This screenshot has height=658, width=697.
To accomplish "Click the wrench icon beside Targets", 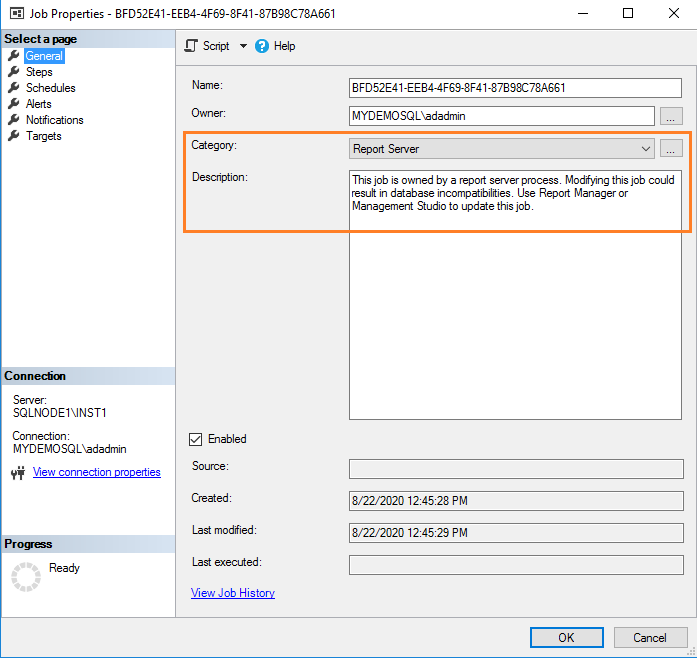I will (x=14, y=136).
